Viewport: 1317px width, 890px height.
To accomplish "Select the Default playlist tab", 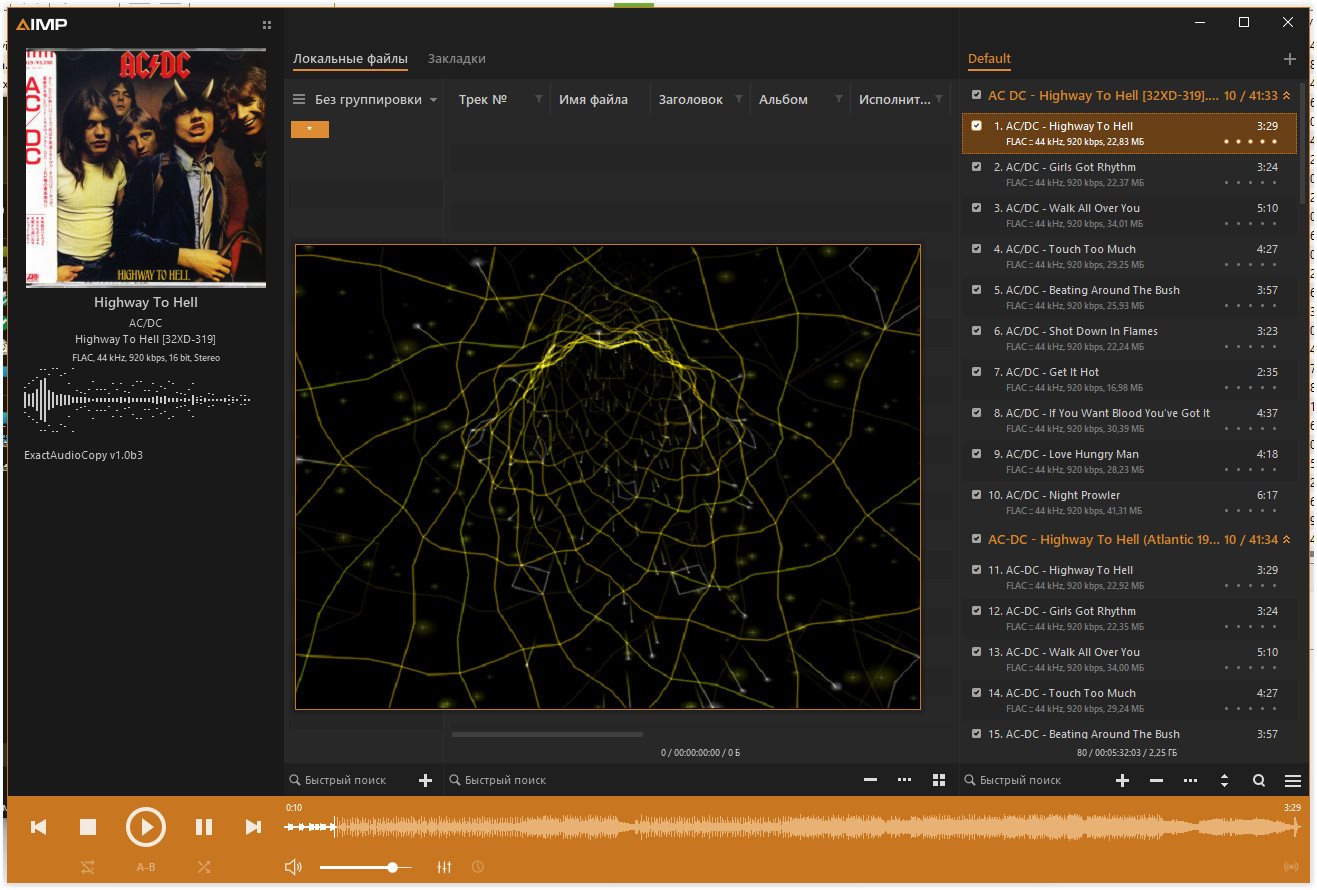I will pyautogui.click(x=989, y=59).
